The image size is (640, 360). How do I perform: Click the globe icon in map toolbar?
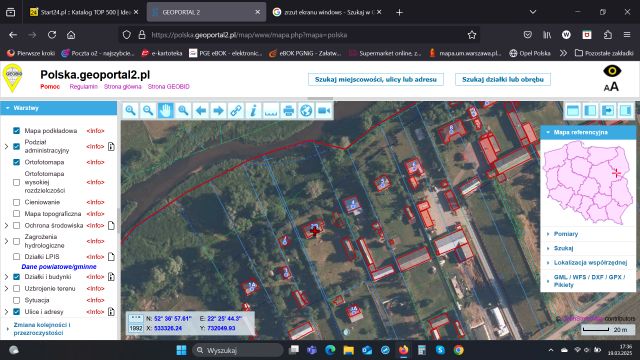[x=306, y=111]
